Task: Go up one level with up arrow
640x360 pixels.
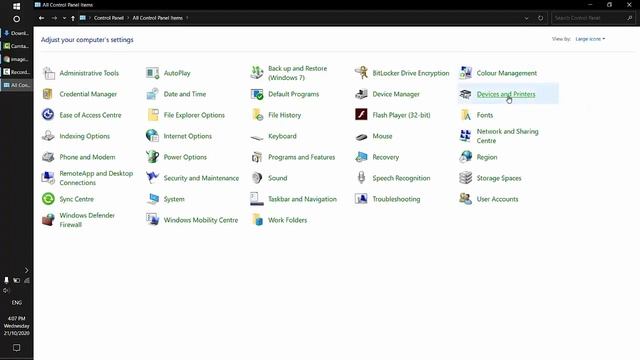Action: pos(73,18)
